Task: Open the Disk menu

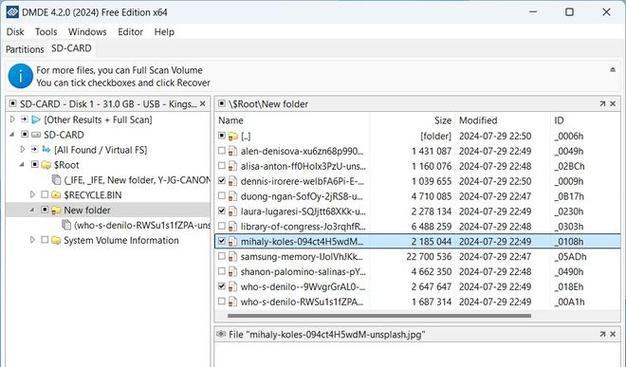Action: (x=15, y=32)
